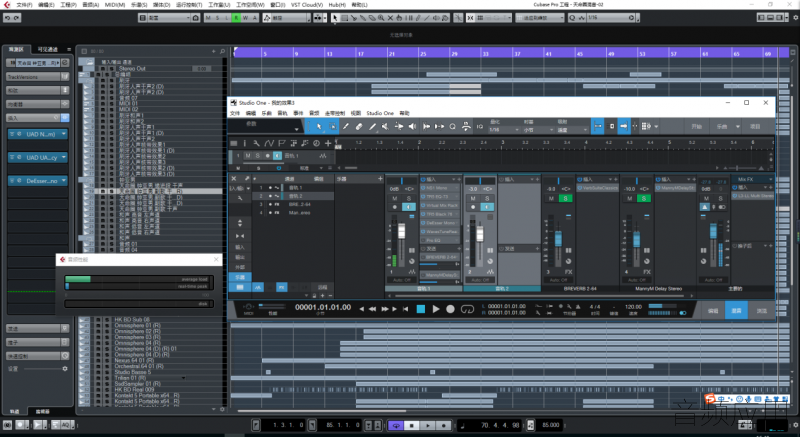The image size is (800, 437).
Task: Disable solo on BREVERB 2-64 channel
Action: pyautogui.click(x=565, y=198)
